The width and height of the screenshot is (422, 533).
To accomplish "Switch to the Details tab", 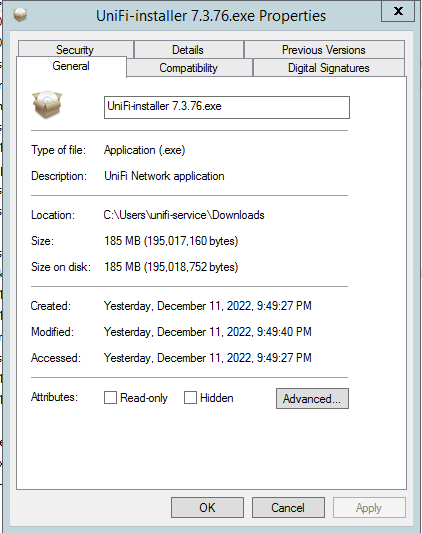I will (188, 50).
